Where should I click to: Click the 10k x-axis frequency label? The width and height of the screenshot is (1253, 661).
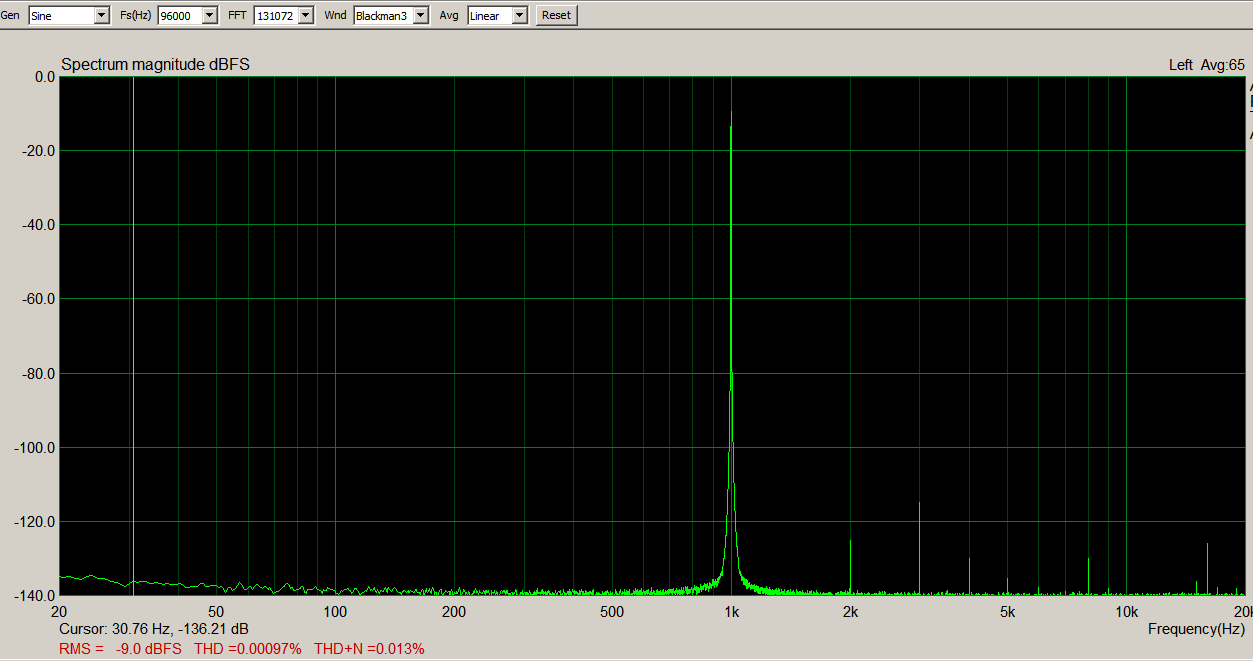1126,612
